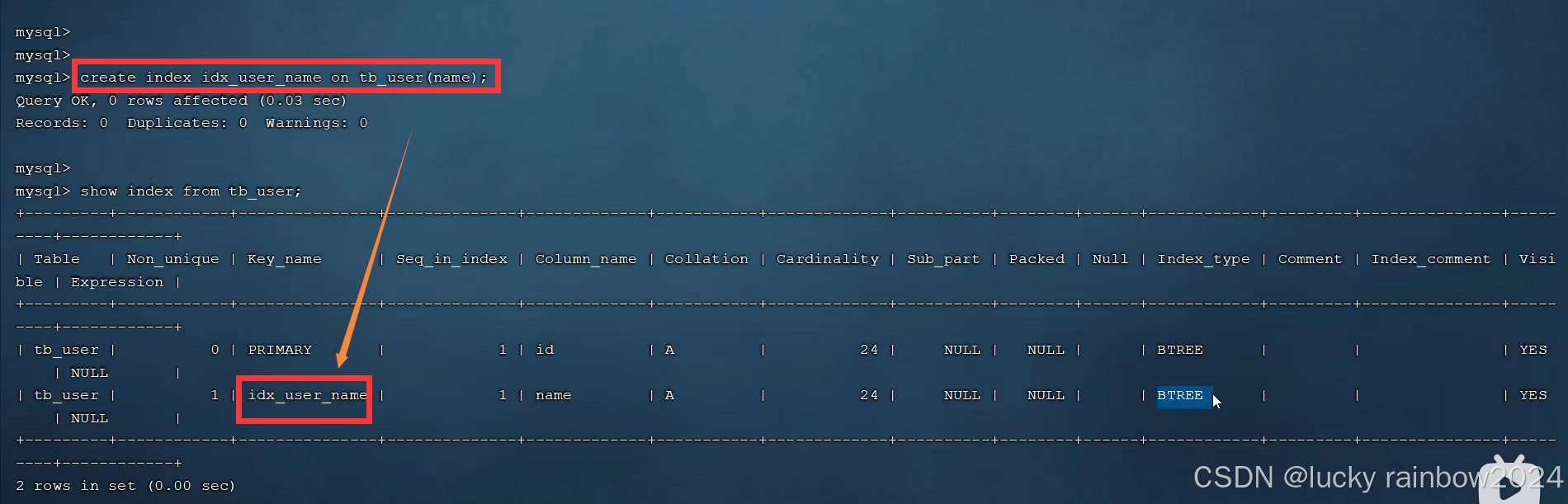Click the 'Expression' column header
Screen dimensions: 1568x504
click(117, 282)
